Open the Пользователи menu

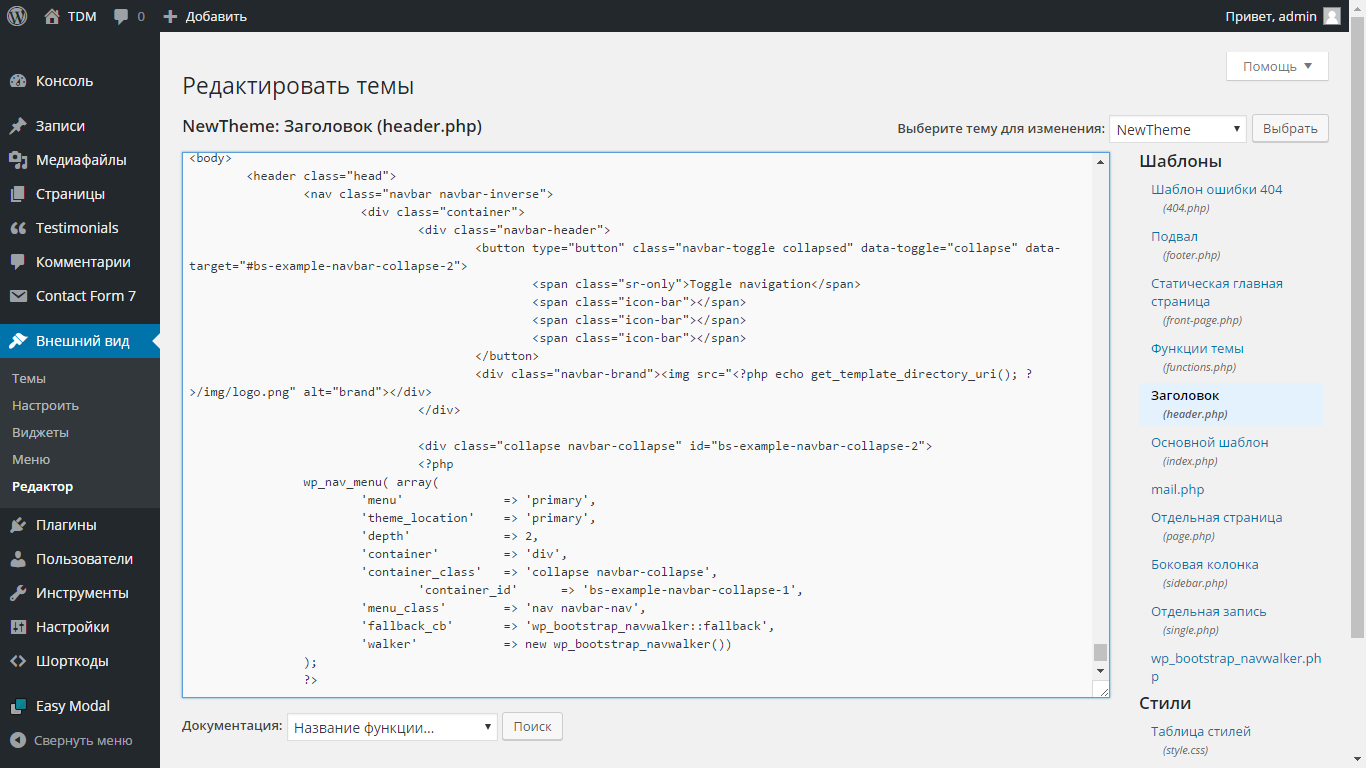coord(80,559)
